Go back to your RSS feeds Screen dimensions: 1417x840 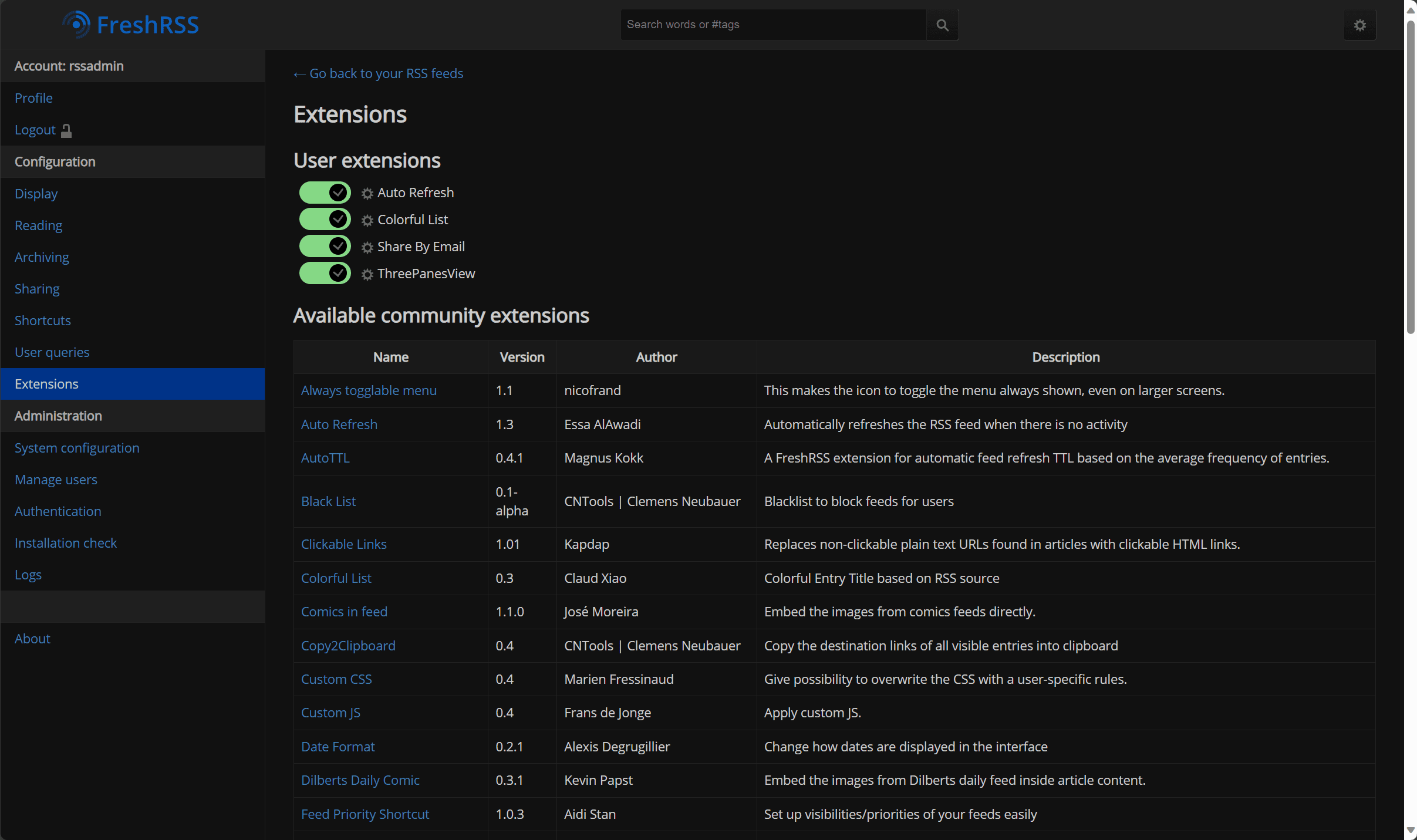point(379,73)
